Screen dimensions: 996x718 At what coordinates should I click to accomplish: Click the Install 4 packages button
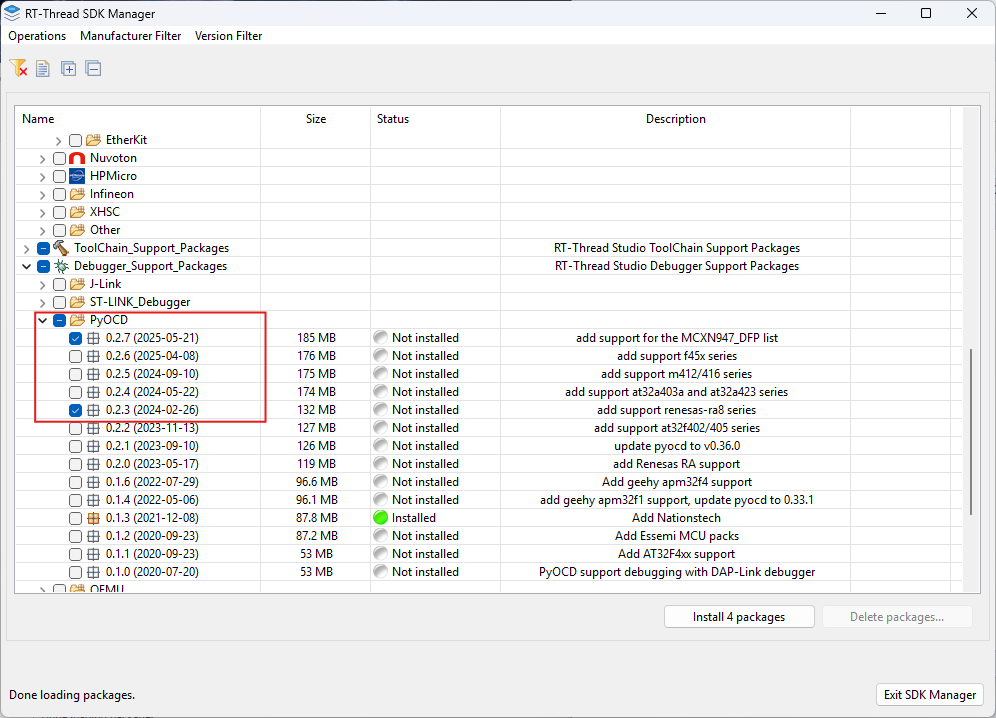coord(738,617)
